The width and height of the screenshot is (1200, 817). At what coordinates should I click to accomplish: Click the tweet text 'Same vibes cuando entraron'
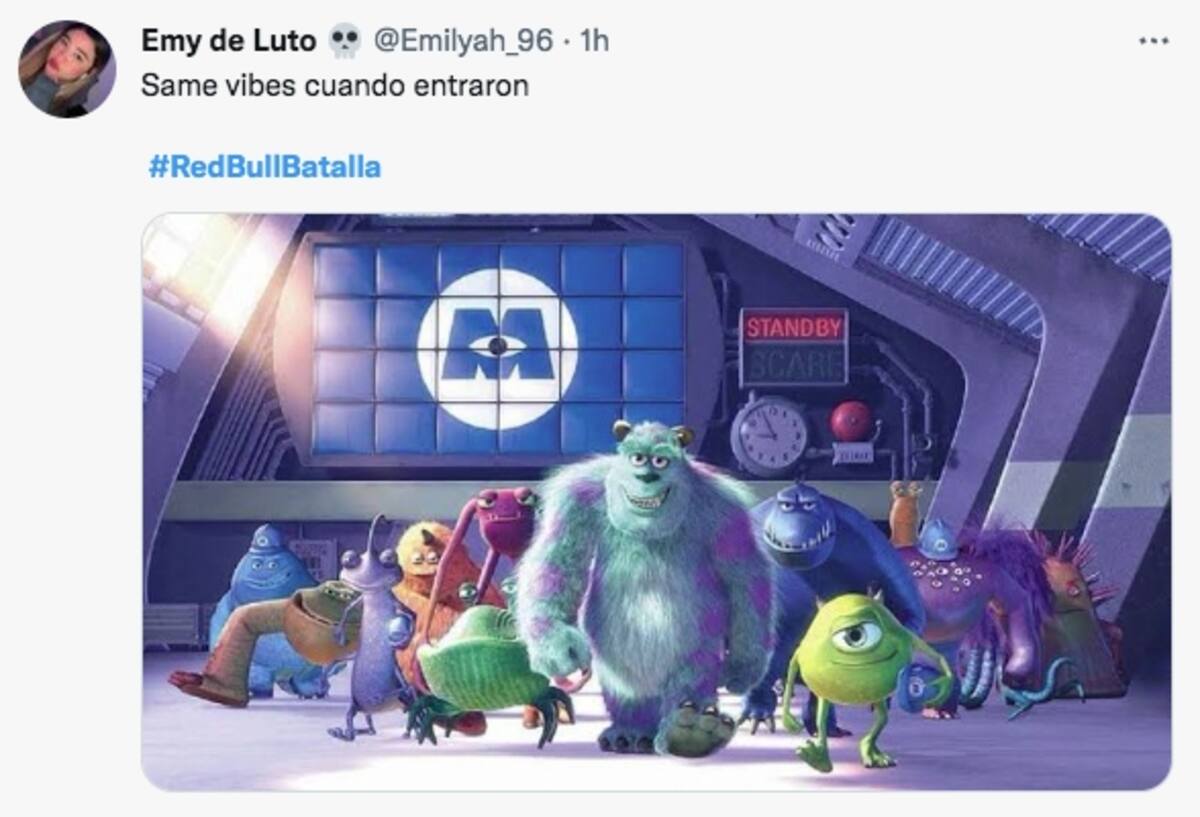coord(334,85)
